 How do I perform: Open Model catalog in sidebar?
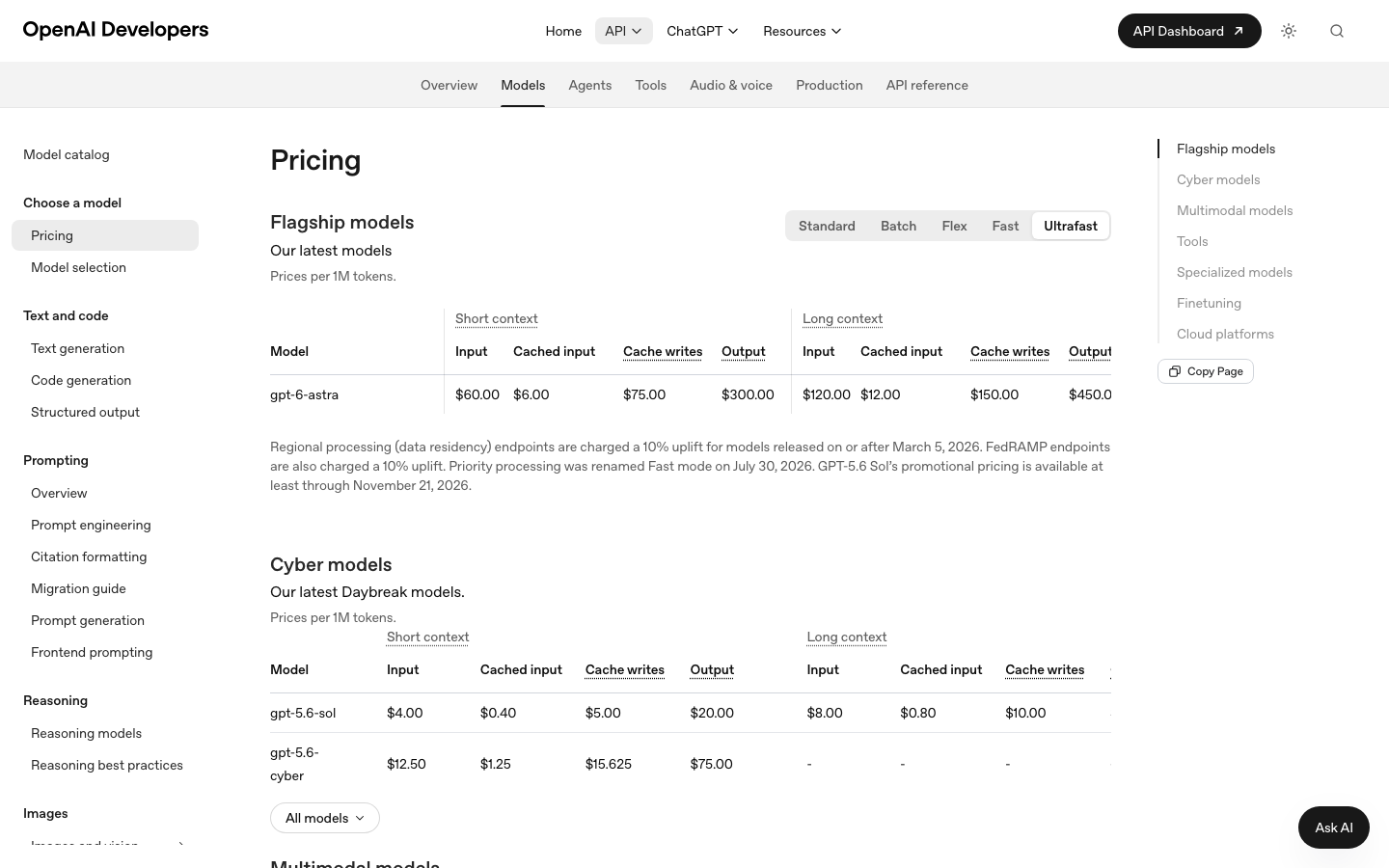tap(67, 154)
